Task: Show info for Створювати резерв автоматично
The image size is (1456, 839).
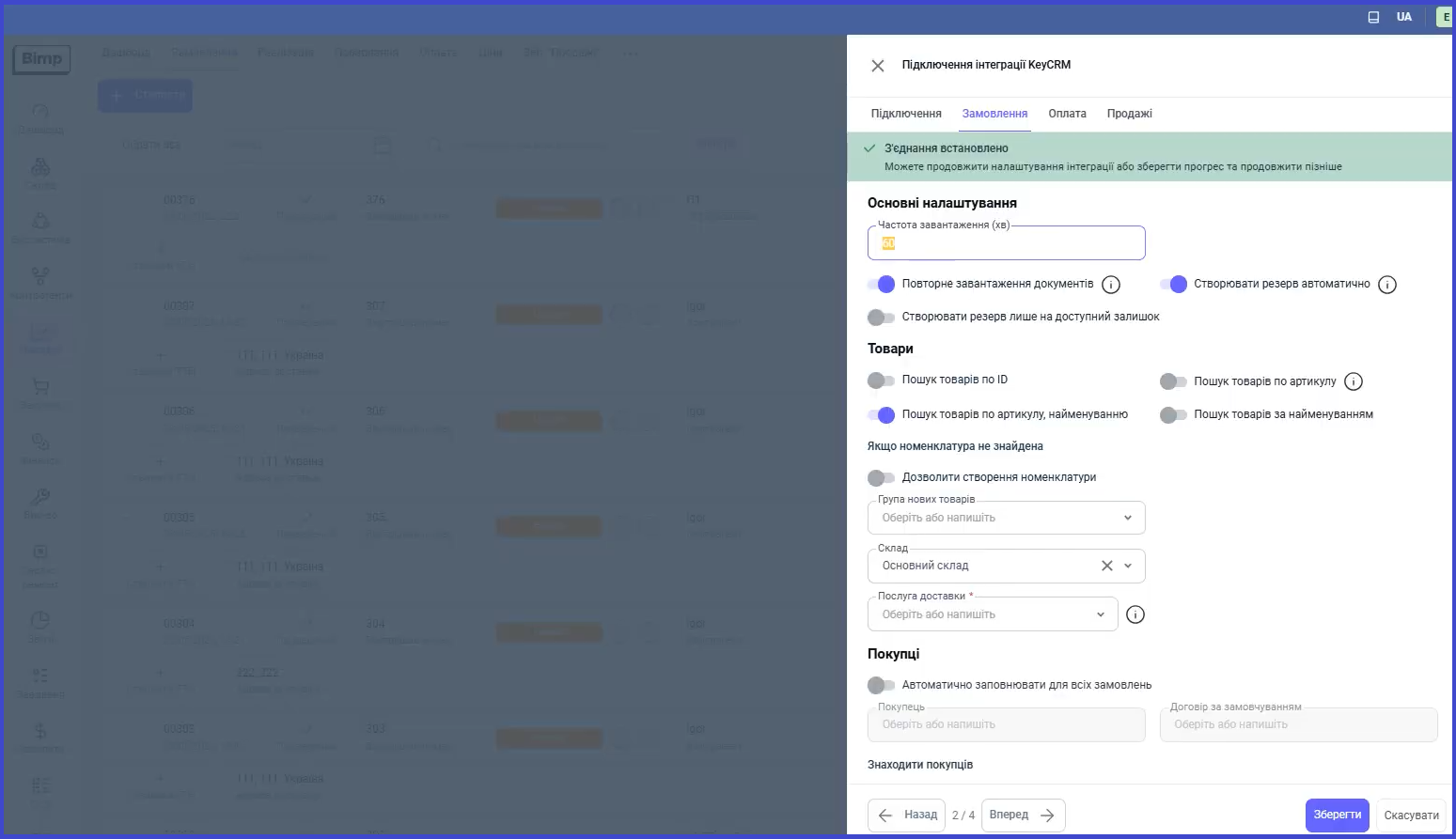Action: (x=1387, y=285)
